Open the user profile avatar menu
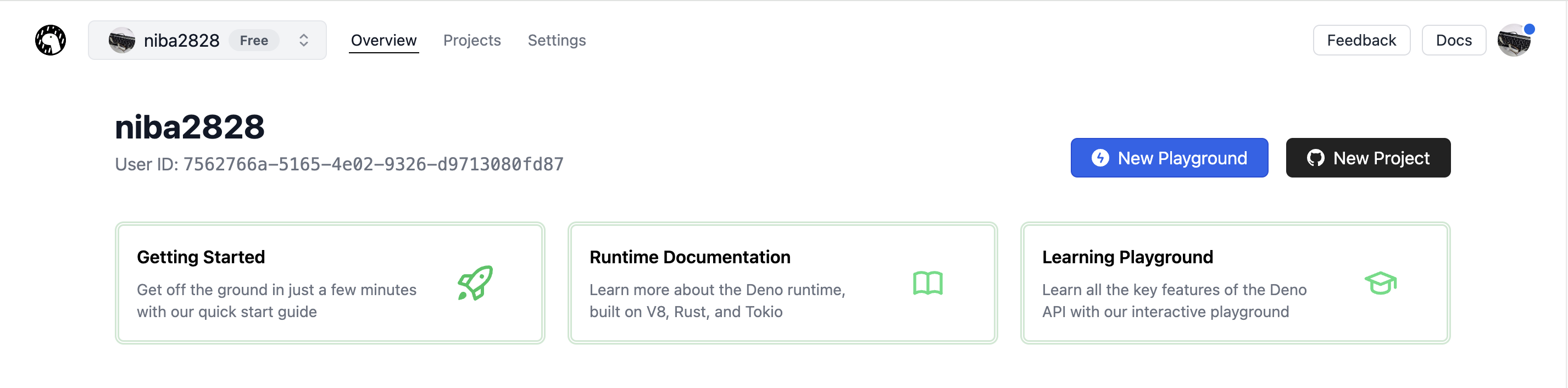1568x388 pixels. [x=1514, y=41]
